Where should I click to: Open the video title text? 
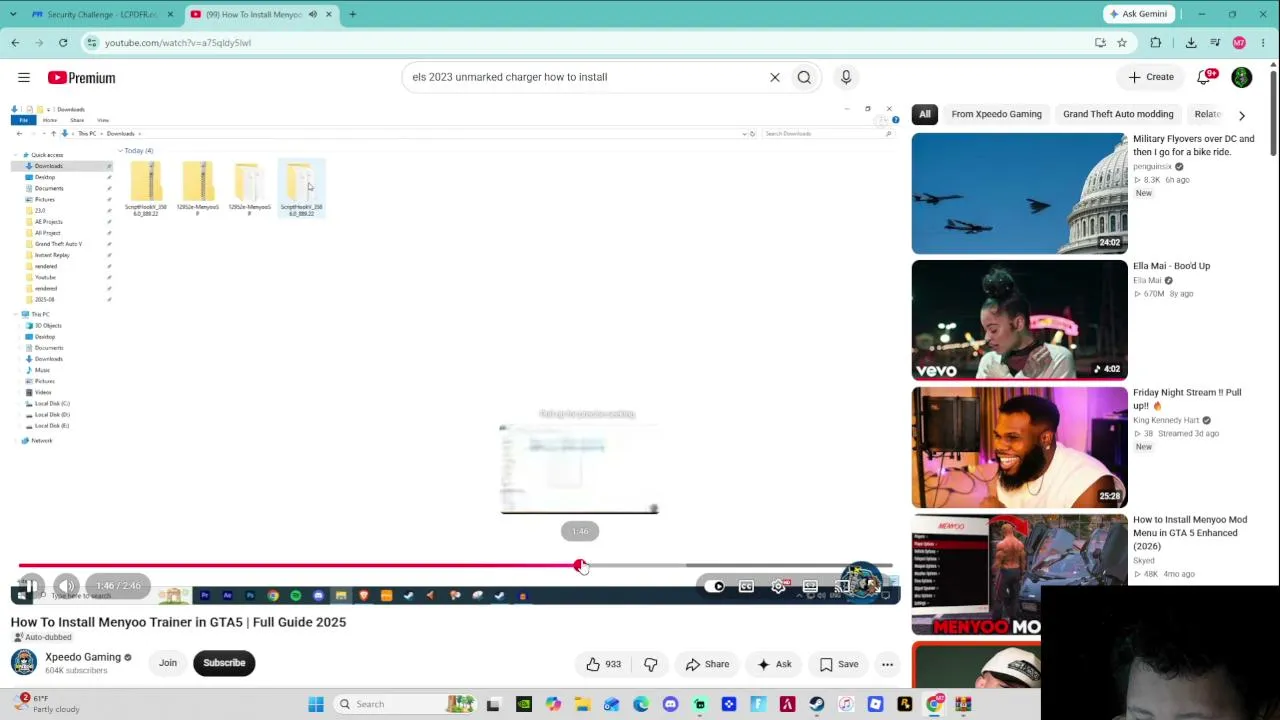[x=178, y=622]
